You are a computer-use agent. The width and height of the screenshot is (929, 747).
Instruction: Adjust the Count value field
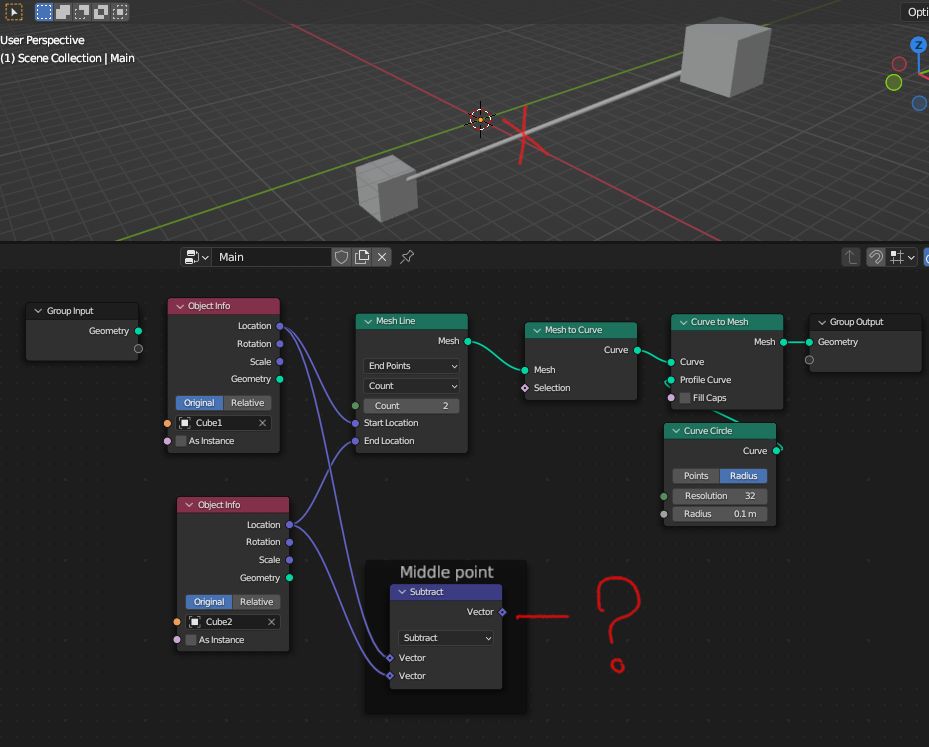click(x=411, y=406)
